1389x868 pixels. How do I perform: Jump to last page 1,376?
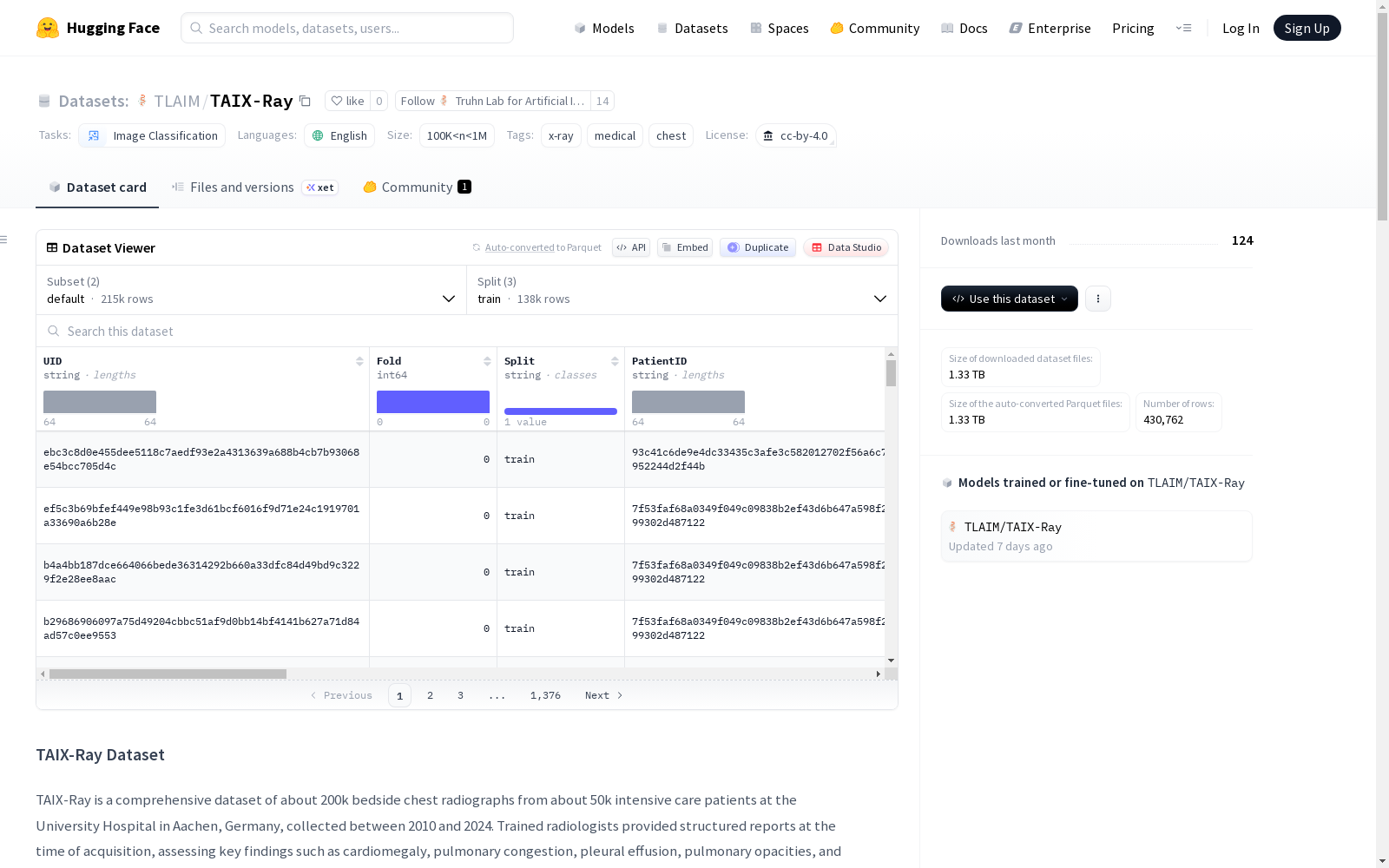545,695
